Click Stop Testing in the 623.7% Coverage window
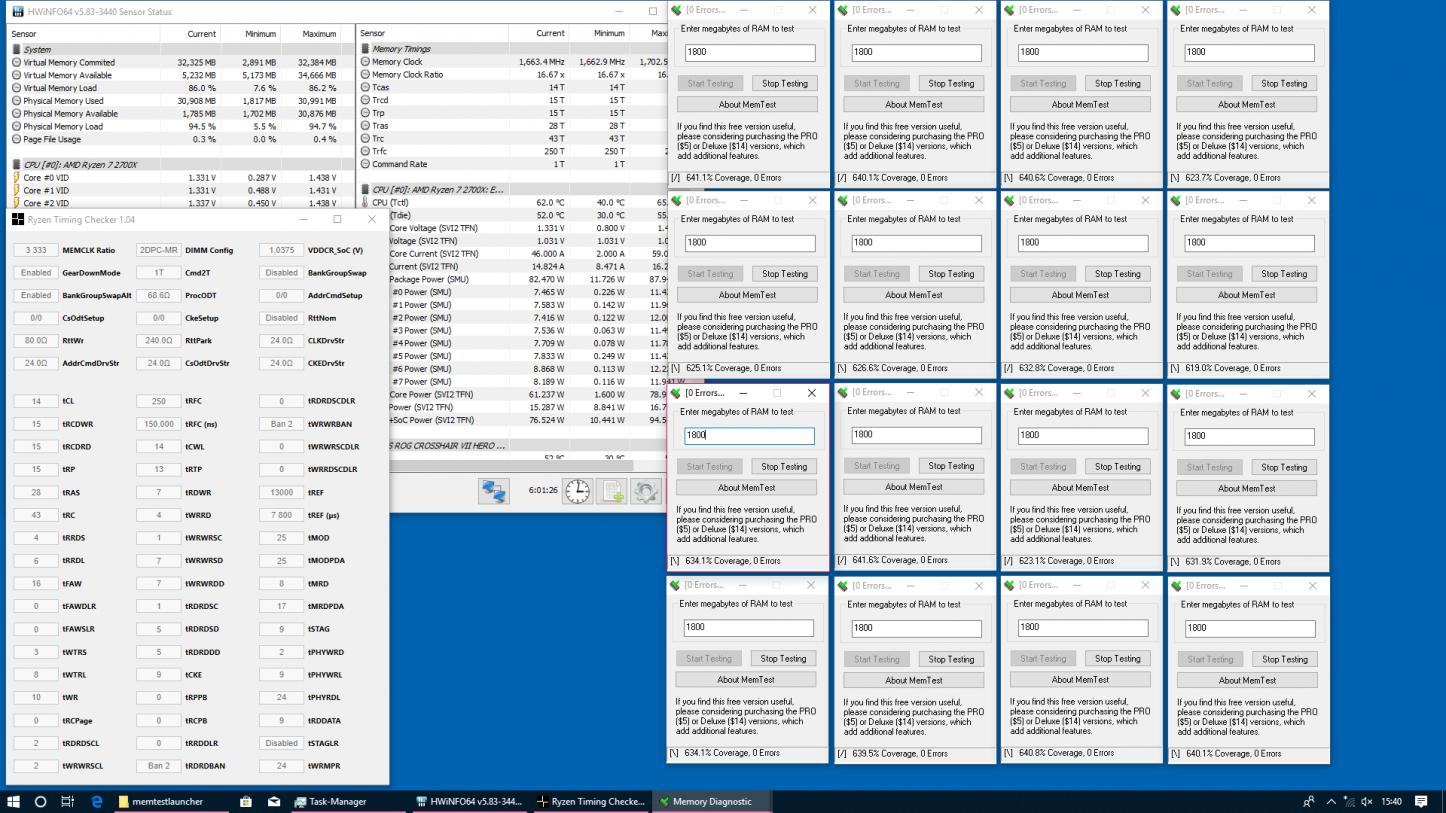This screenshot has width=1446, height=813. click(x=1284, y=83)
